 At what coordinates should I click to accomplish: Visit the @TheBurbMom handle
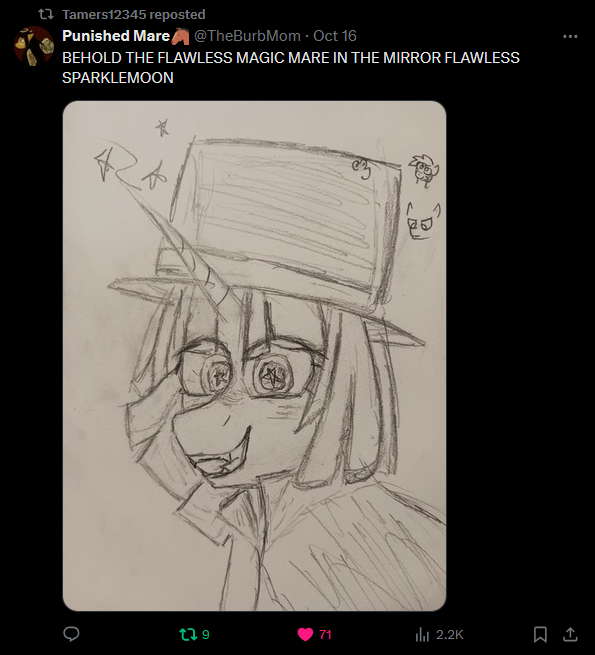click(x=247, y=36)
